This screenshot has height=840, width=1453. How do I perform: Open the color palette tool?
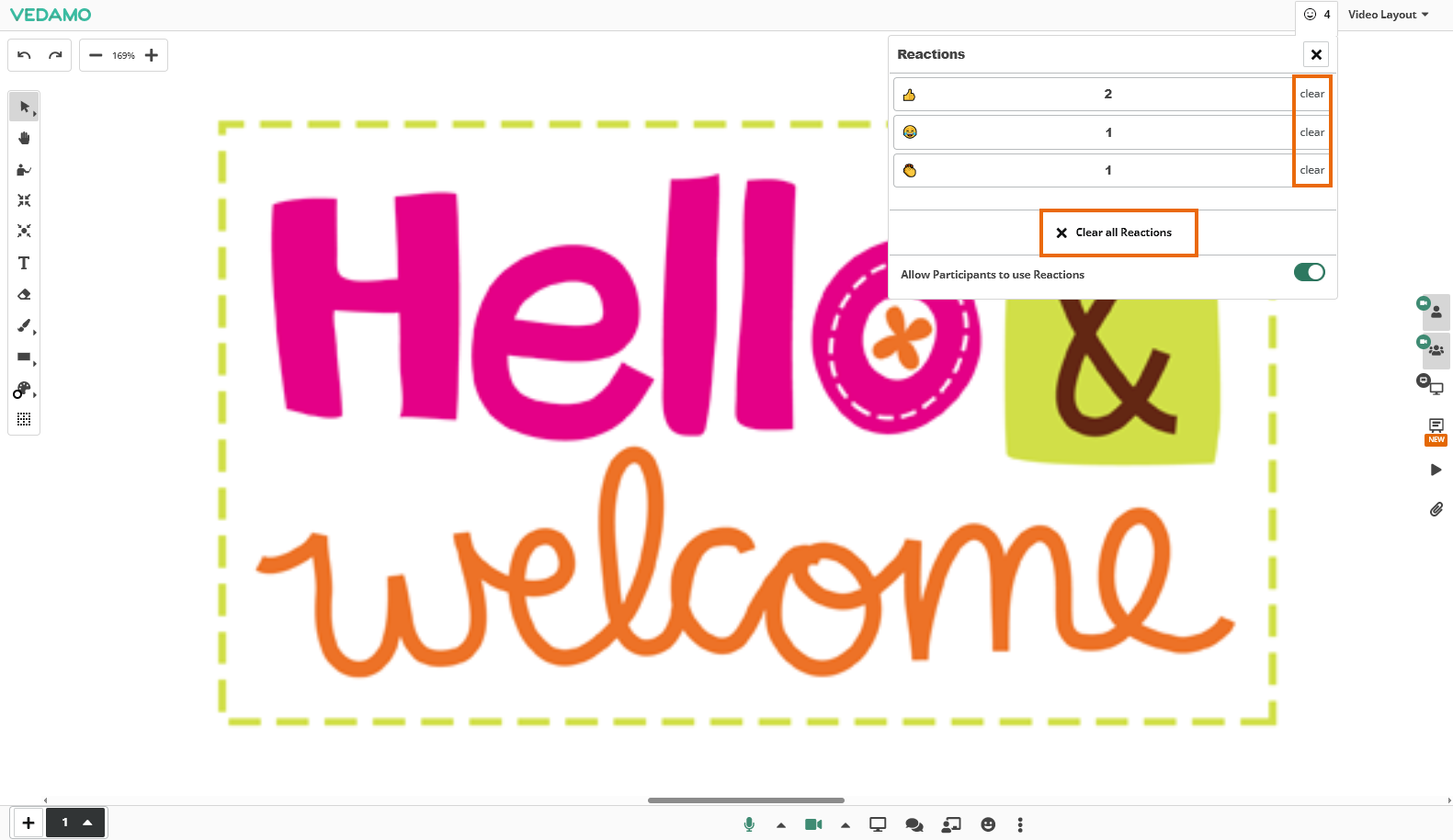click(x=24, y=390)
